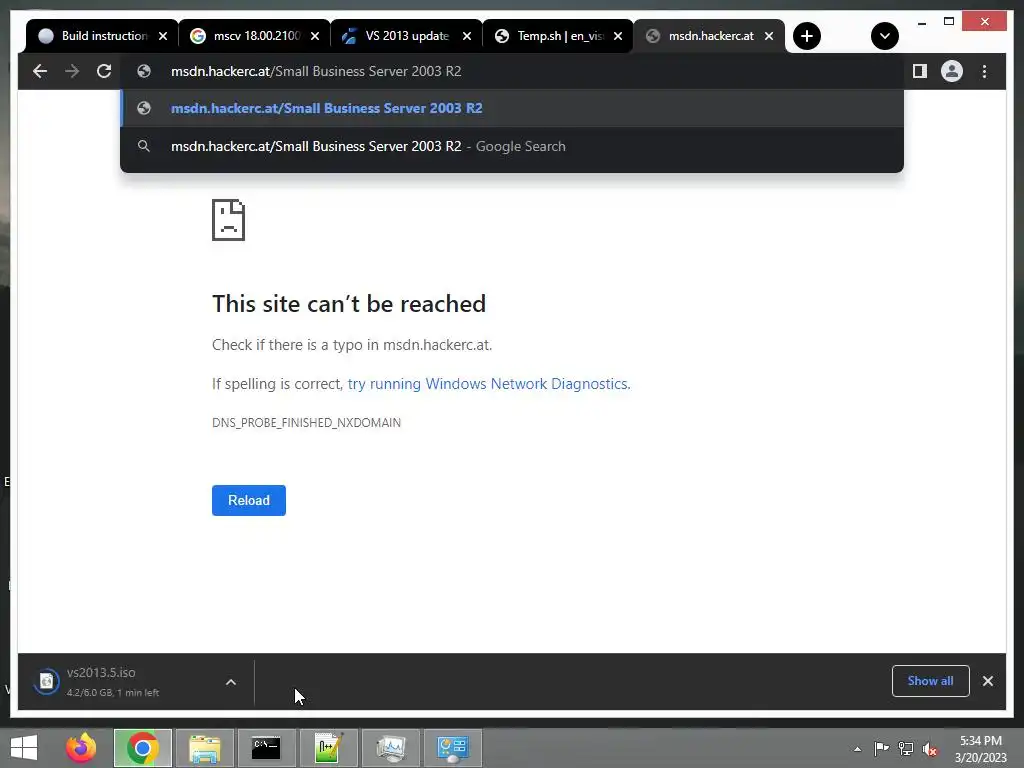Close the mscv 18.00.2100 tab

click(315, 37)
